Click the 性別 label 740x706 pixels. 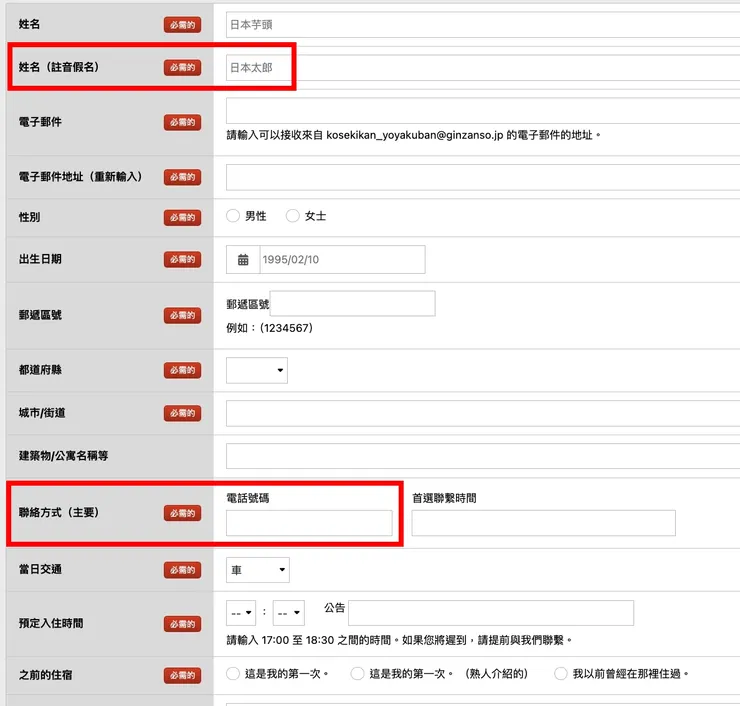pyautogui.click(x=29, y=217)
